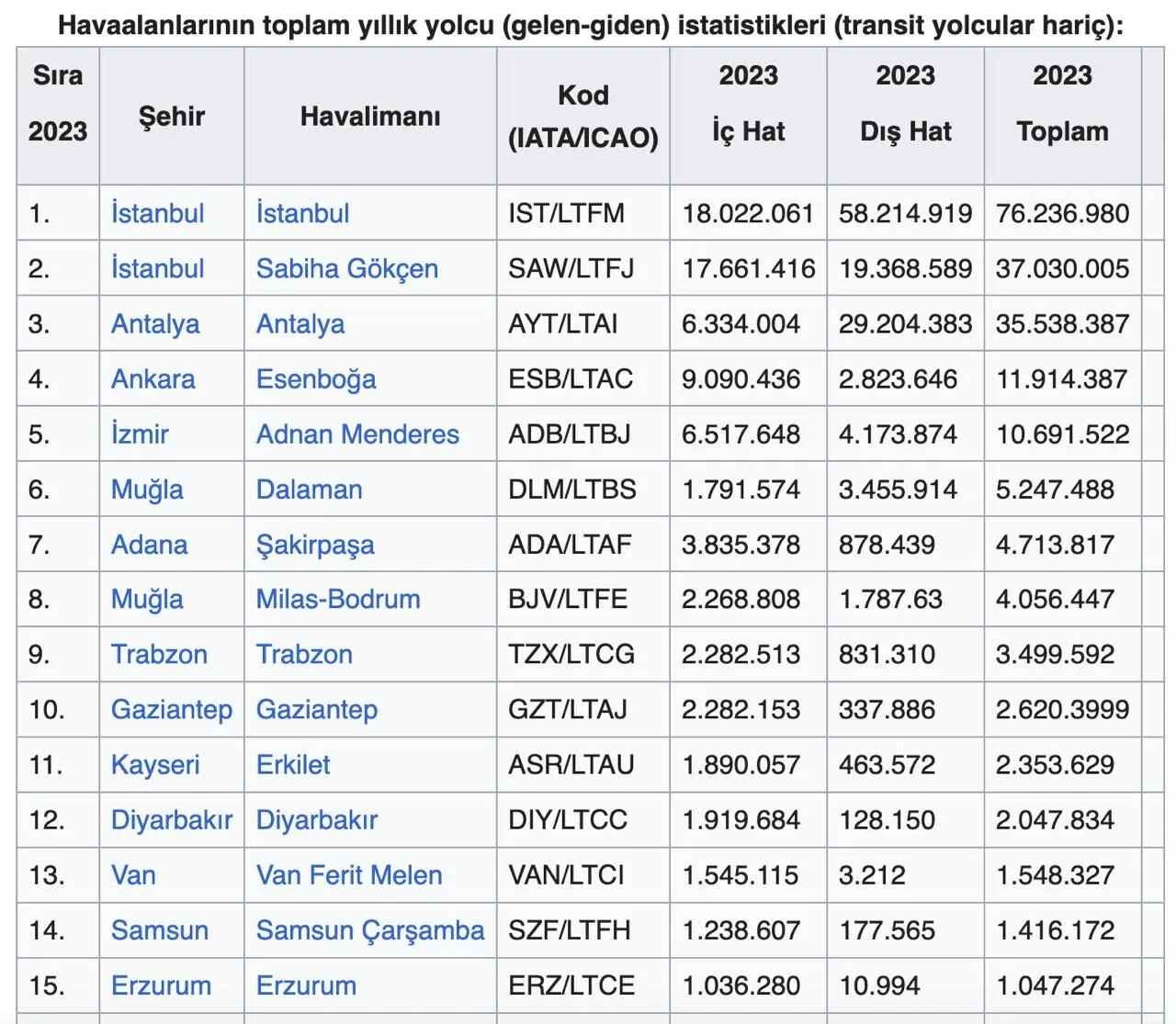Image resolution: width=1176 pixels, height=1024 pixels.
Task: Click the 37.030.005 total value
Action: [x=1062, y=268]
